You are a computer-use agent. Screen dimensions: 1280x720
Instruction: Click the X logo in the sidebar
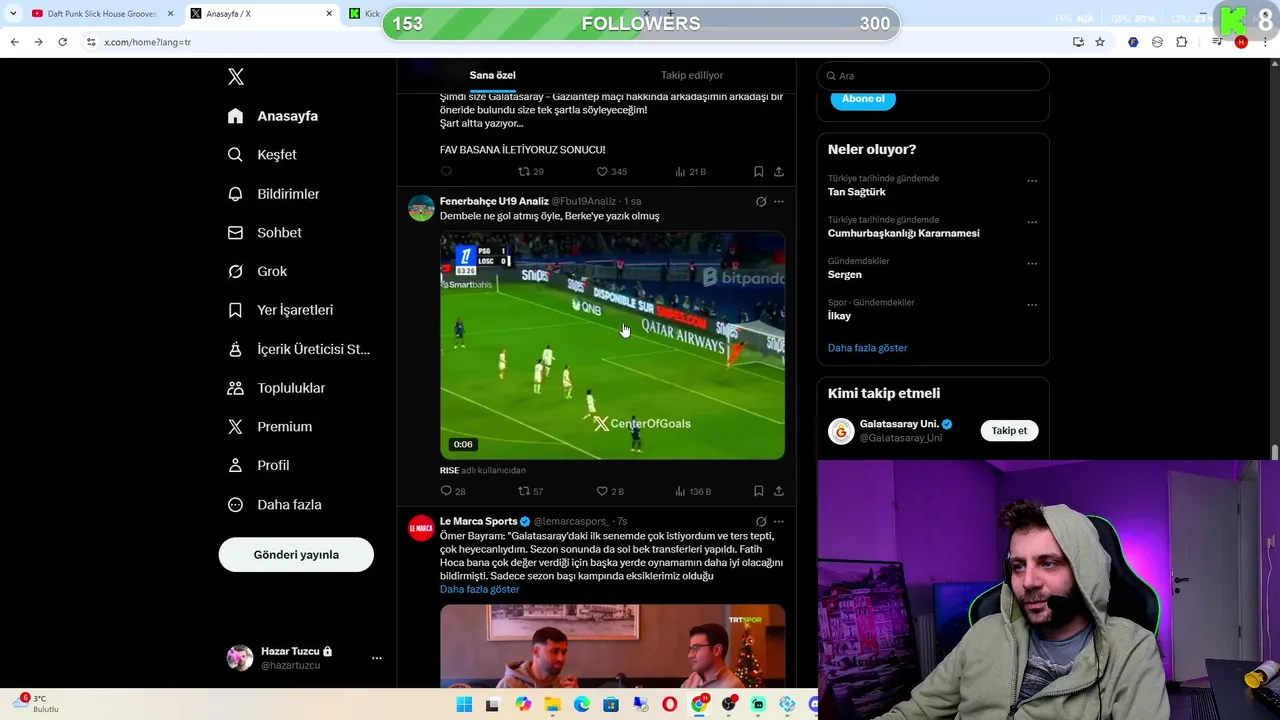point(236,77)
